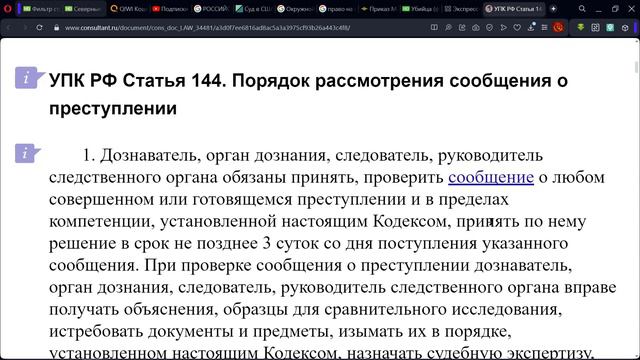Switch to the 'Приказ М' tab

[379, 9]
